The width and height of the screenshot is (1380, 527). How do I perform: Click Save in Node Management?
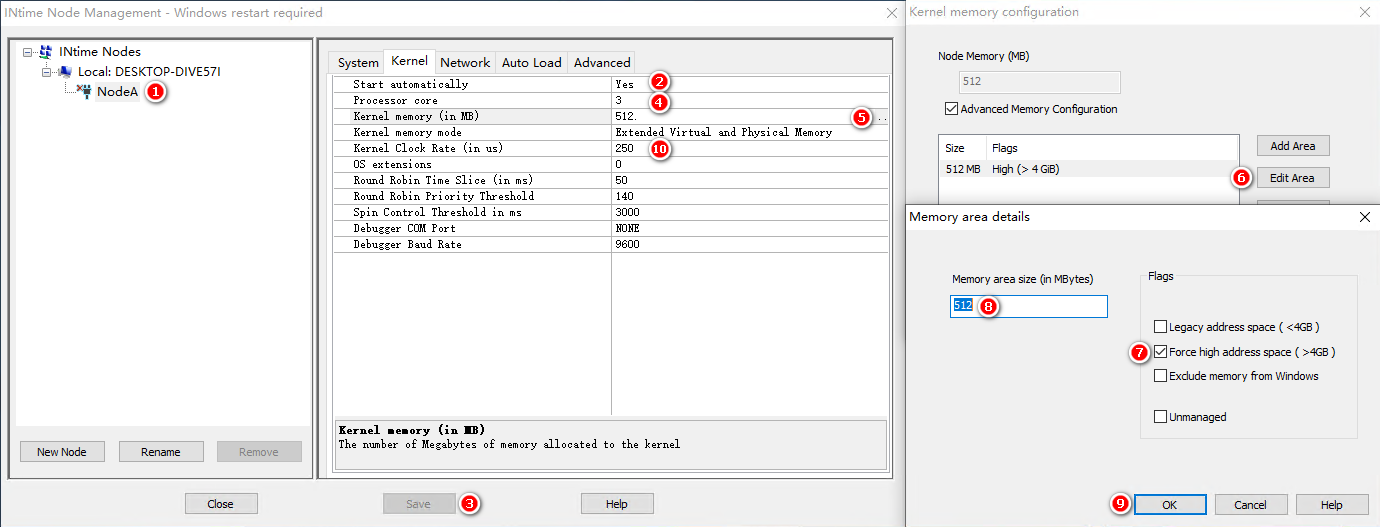coord(419,504)
